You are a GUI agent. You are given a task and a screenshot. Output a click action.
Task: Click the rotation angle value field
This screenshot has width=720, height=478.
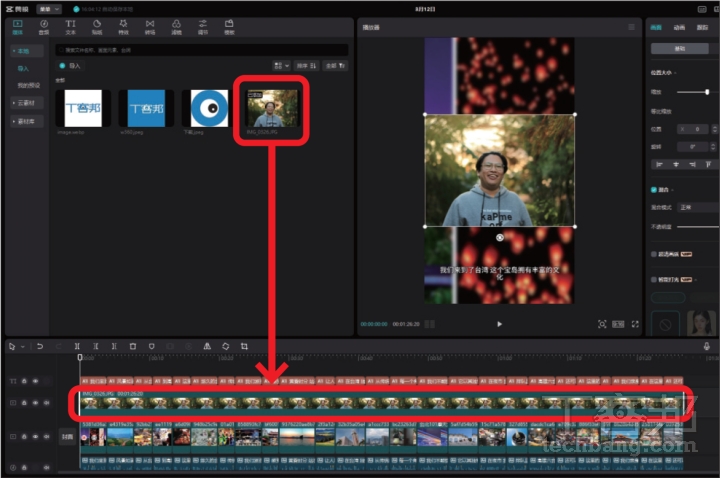(694, 147)
